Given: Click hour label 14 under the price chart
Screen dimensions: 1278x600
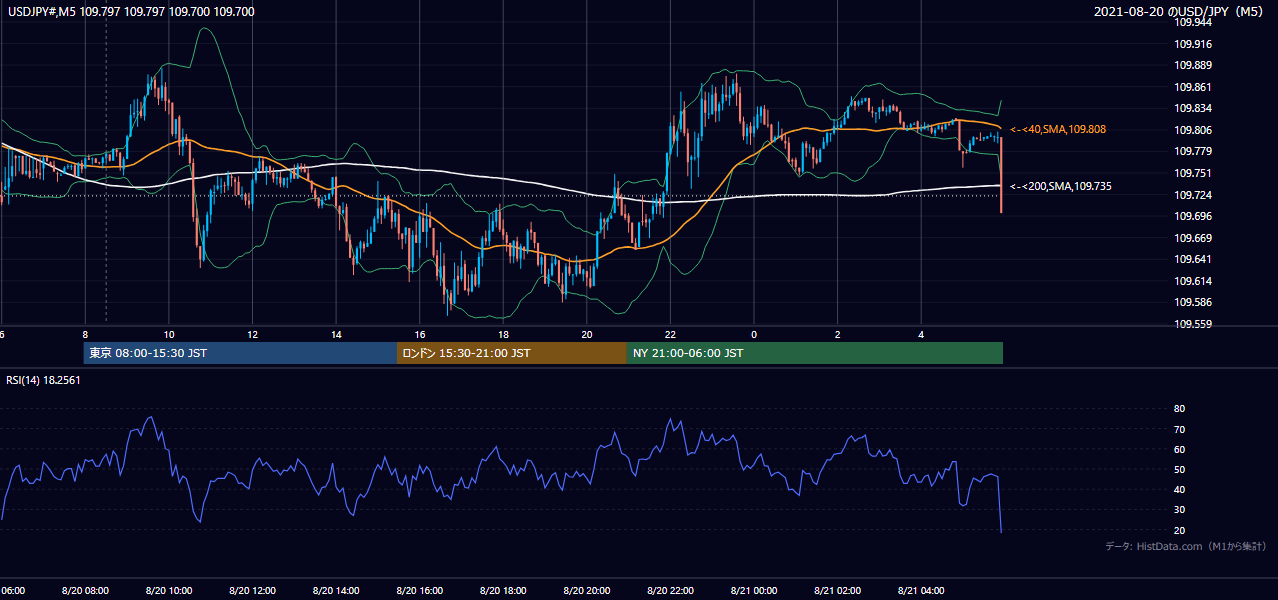Looking at the screenshot, I should tap(336, 334).
